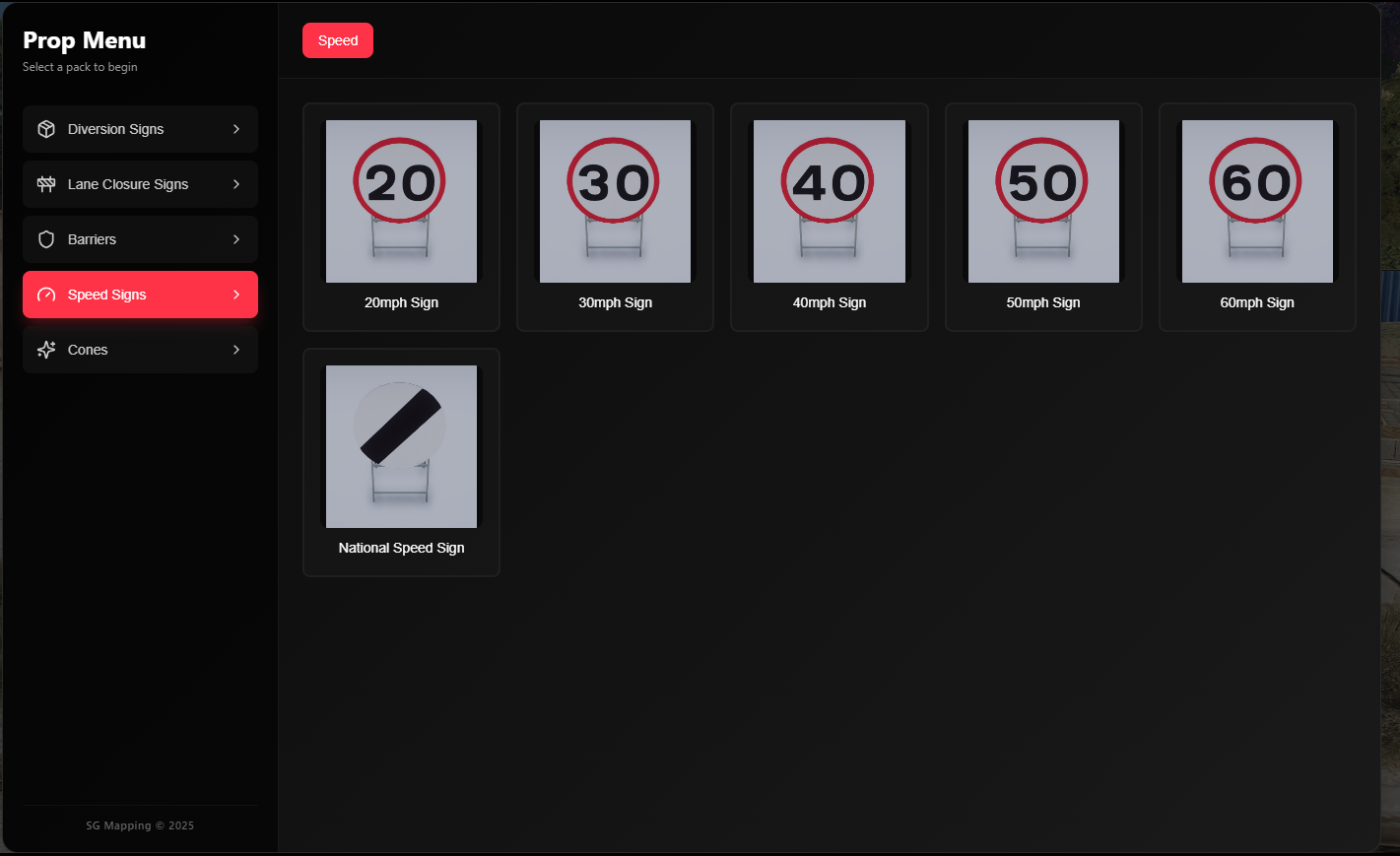Click the 'Prop Menu' title
The width and height of the screenshot is (1400, 856).
pos(85,40)
